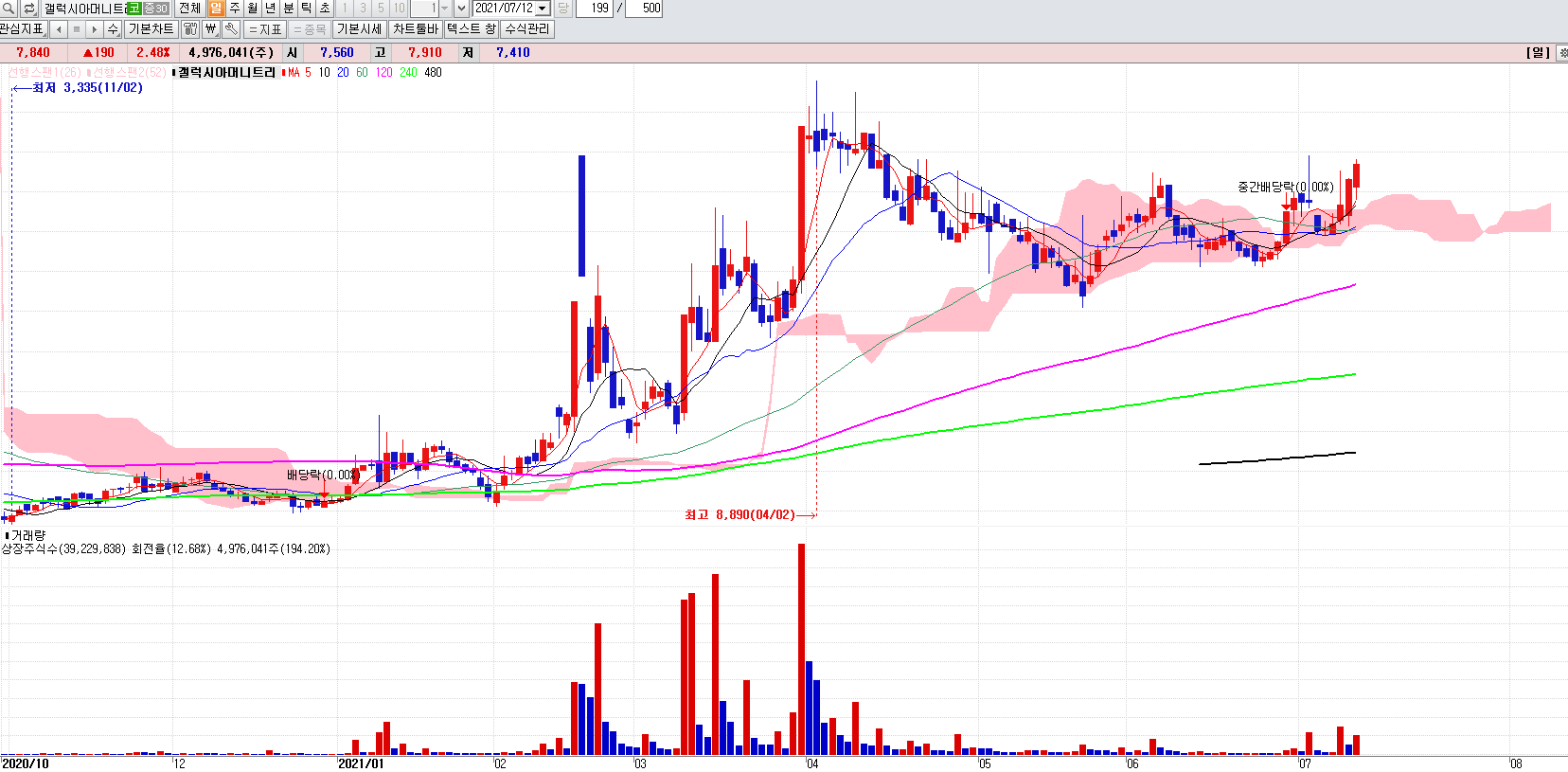Open the 텍스트 창 text window
Viewport: 1568px width, 772px height.
[471, 29]
